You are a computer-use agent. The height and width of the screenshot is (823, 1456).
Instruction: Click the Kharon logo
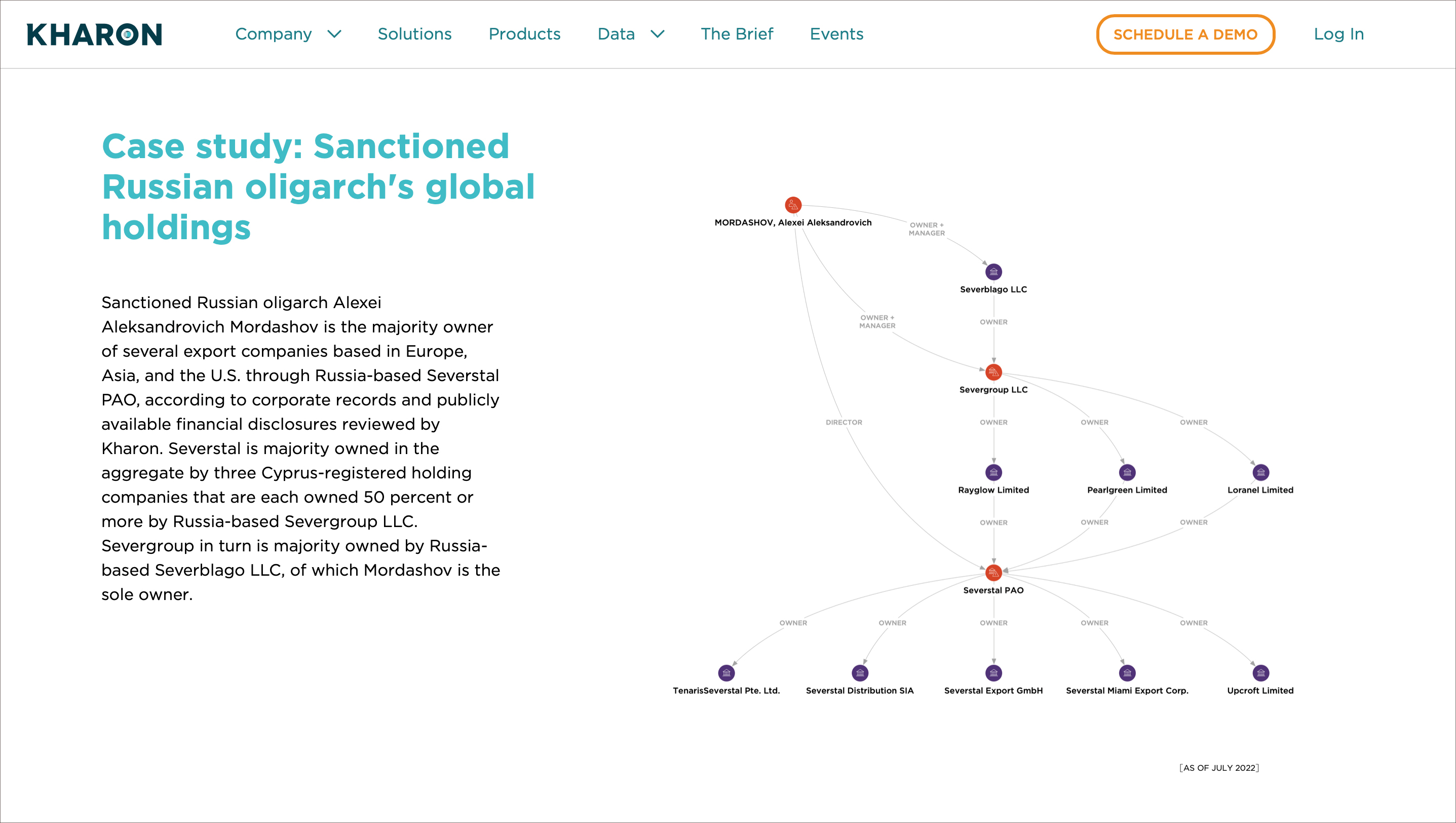94,34
